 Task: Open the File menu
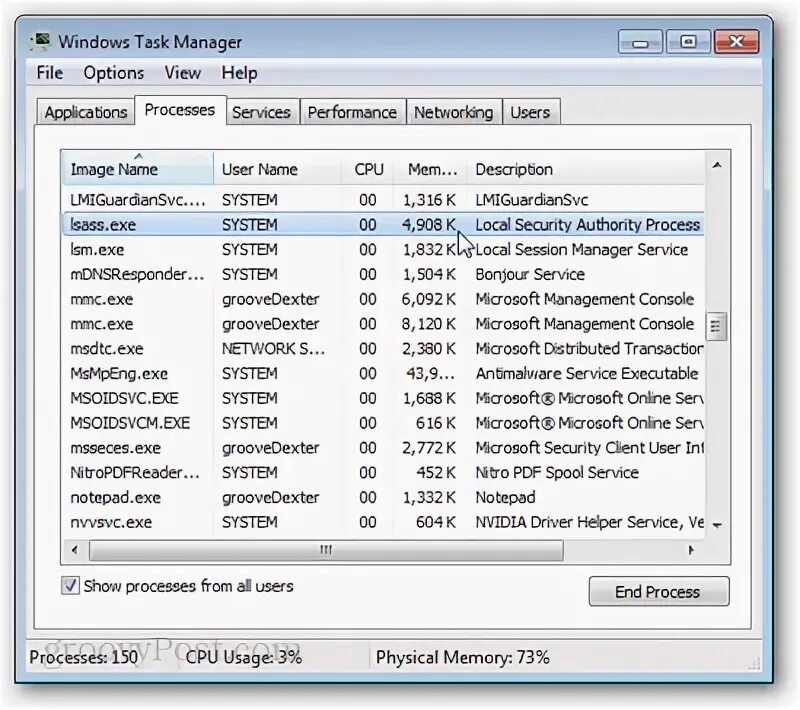[49, 73]
